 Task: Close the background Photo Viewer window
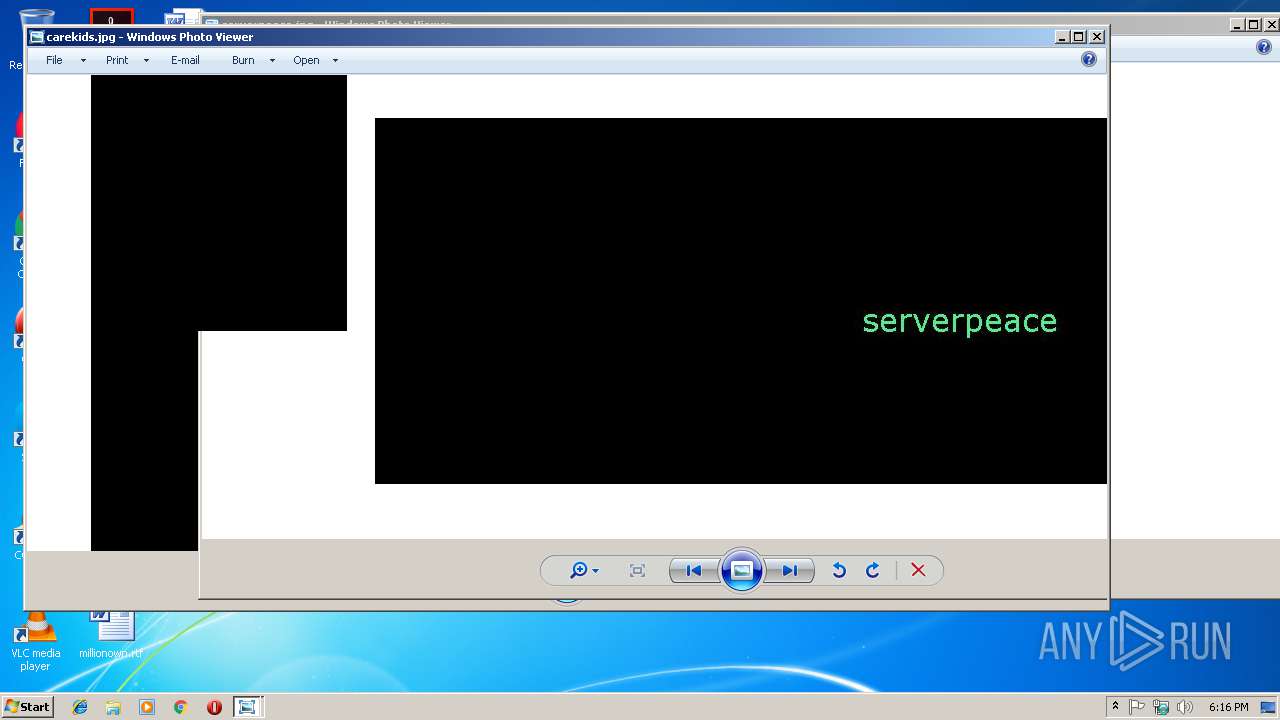point(1272,25)
